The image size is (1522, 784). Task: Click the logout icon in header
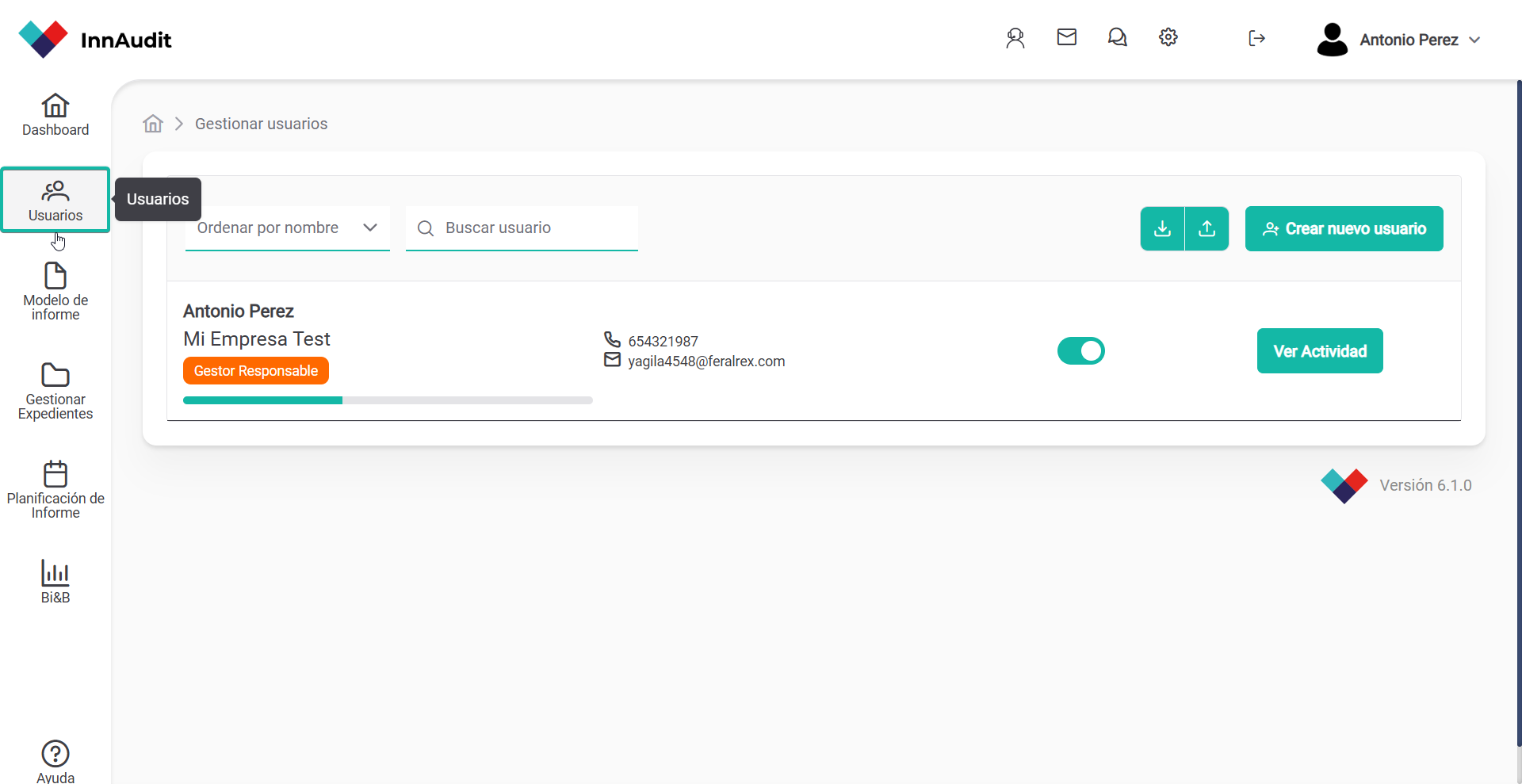1256,38
